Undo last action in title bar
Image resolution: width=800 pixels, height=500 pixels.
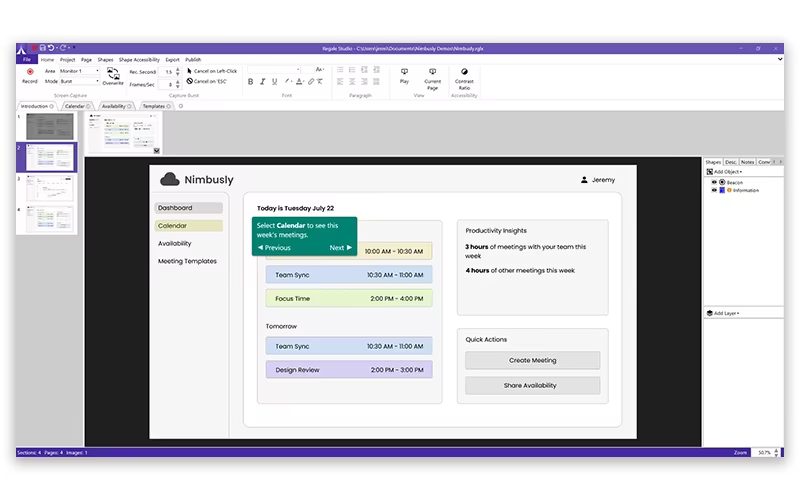click(x=51, y=48)
